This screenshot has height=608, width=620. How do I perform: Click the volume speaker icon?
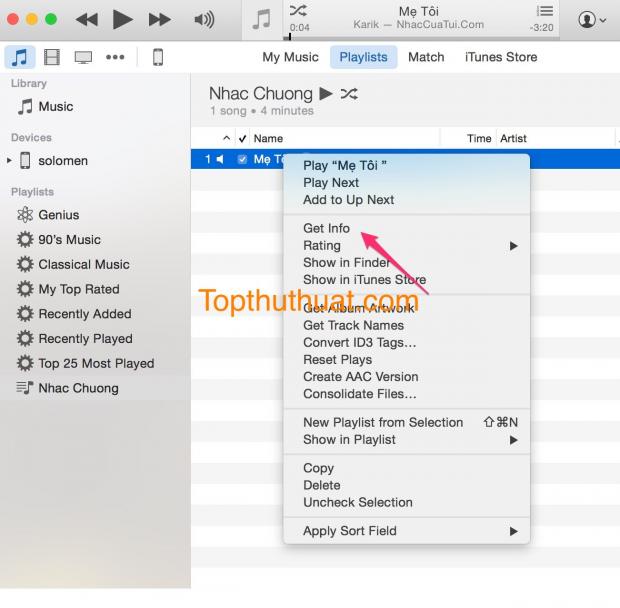coord(204,19)
